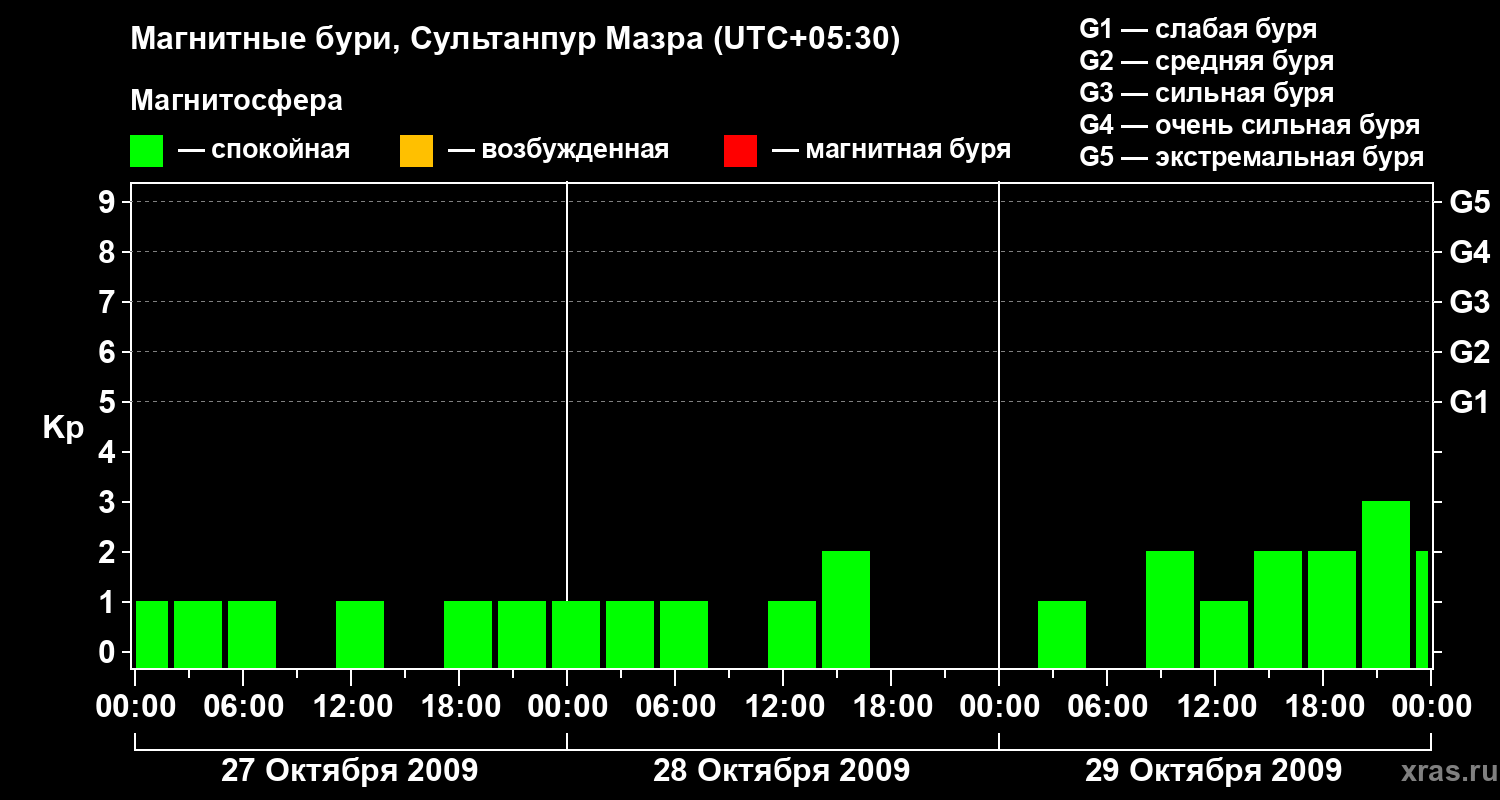Click the 18:00 Kp 2 bar on 29 October
1500x800 pixels.
(x=1332, y=609)
